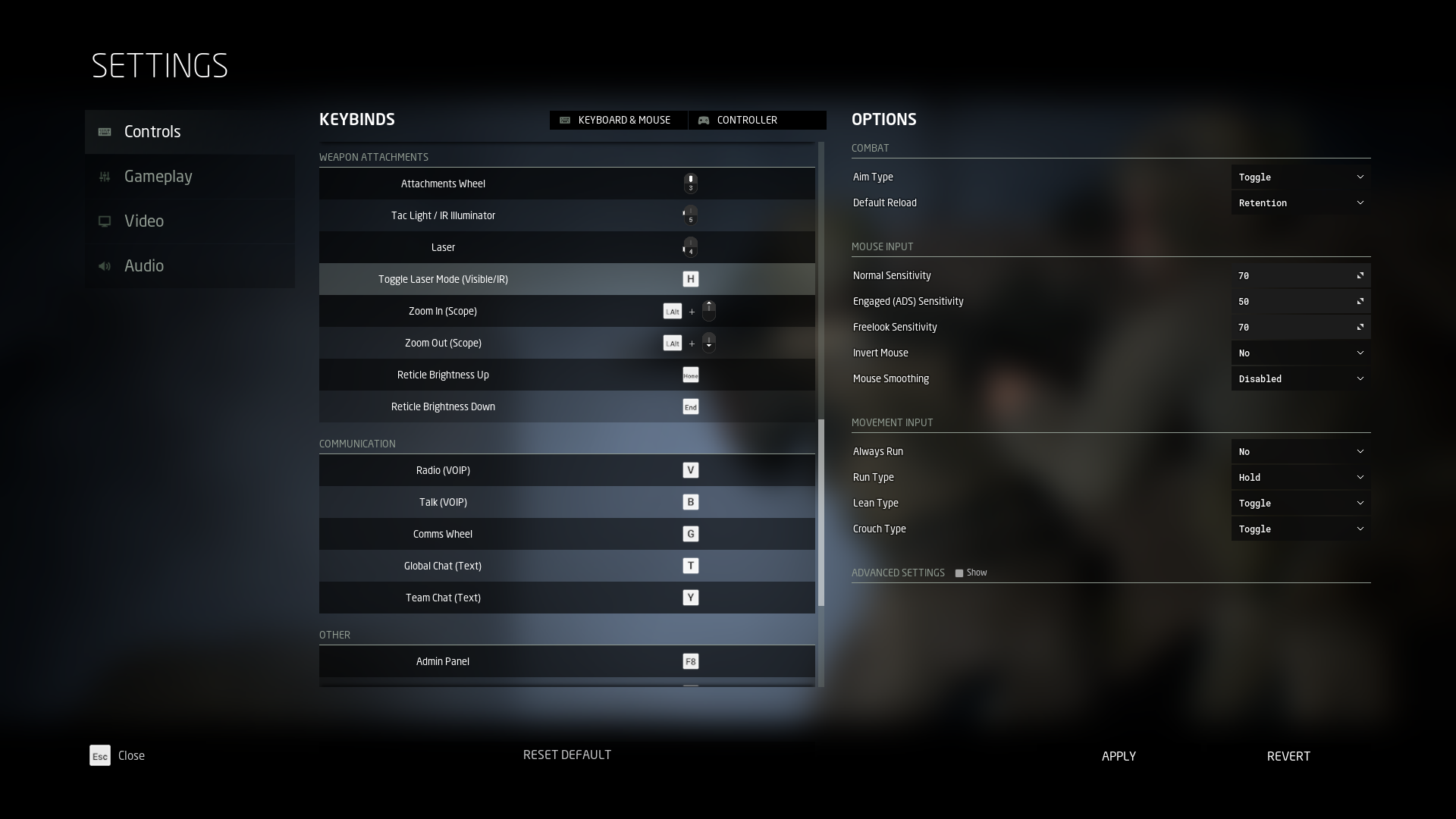Toggle Mouse Smoothing disabled setting
Screen dimensions: 1456x819
[1300, 378]
